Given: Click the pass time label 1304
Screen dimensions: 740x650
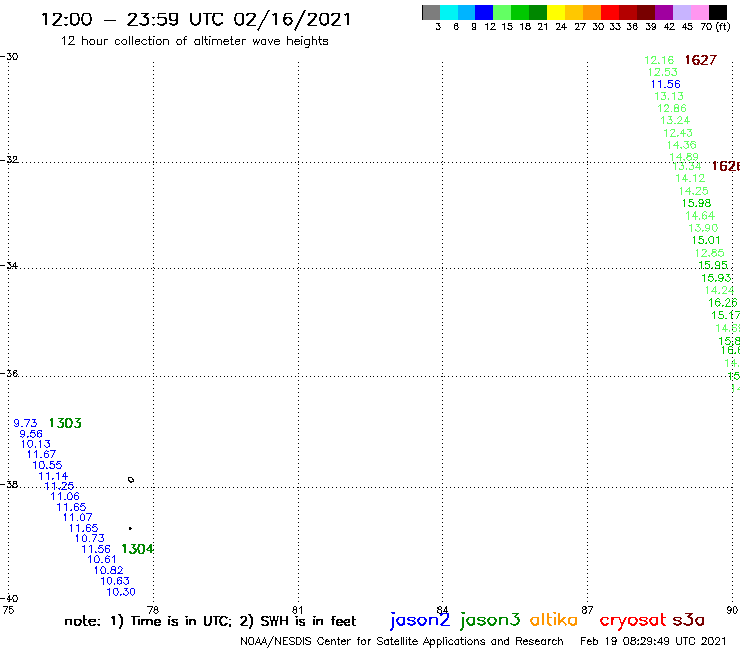Looking at the screenshot, I should coord(137,549).
